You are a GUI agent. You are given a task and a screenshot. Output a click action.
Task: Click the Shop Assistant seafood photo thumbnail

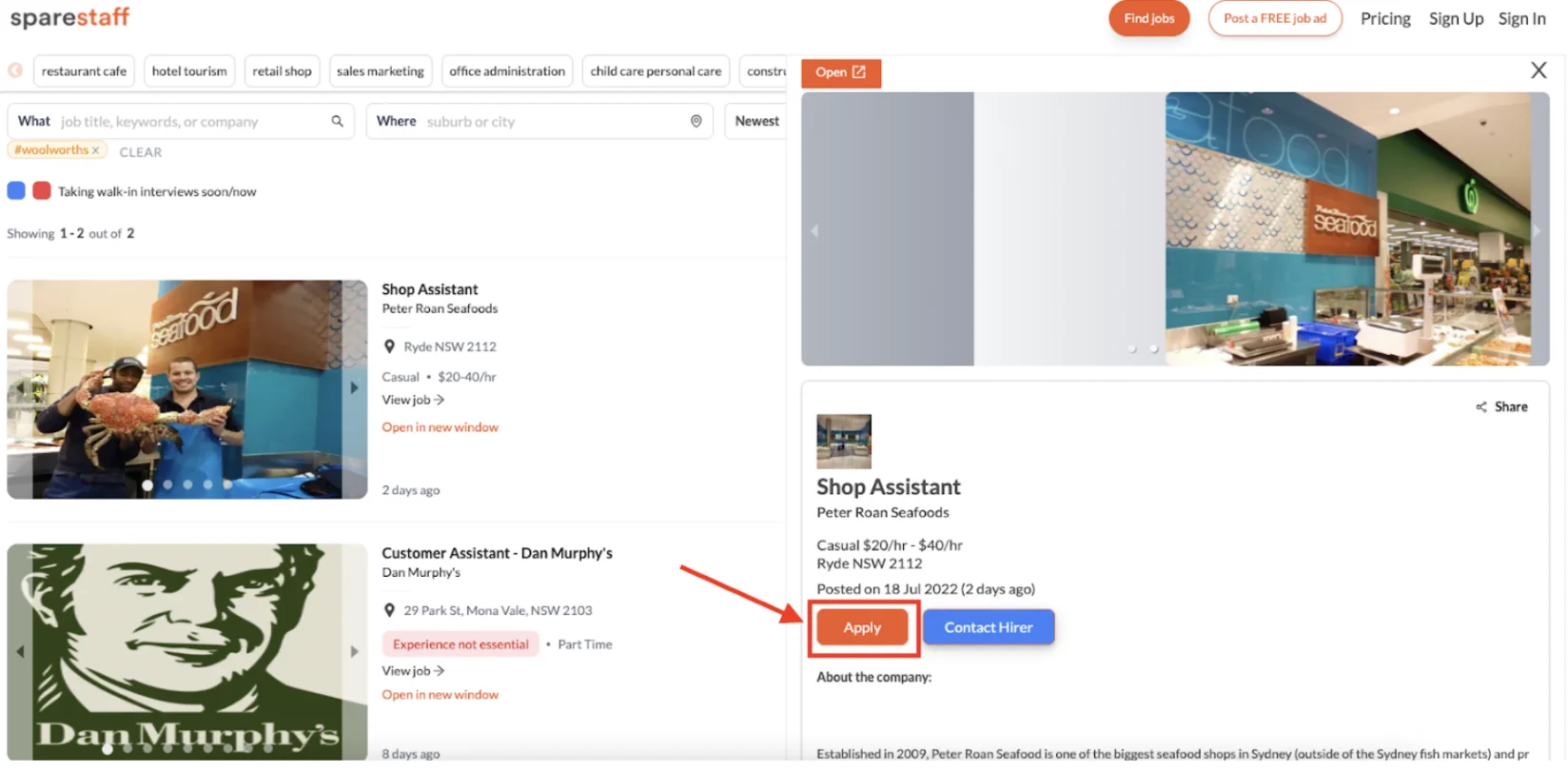[x=187, y=389]
